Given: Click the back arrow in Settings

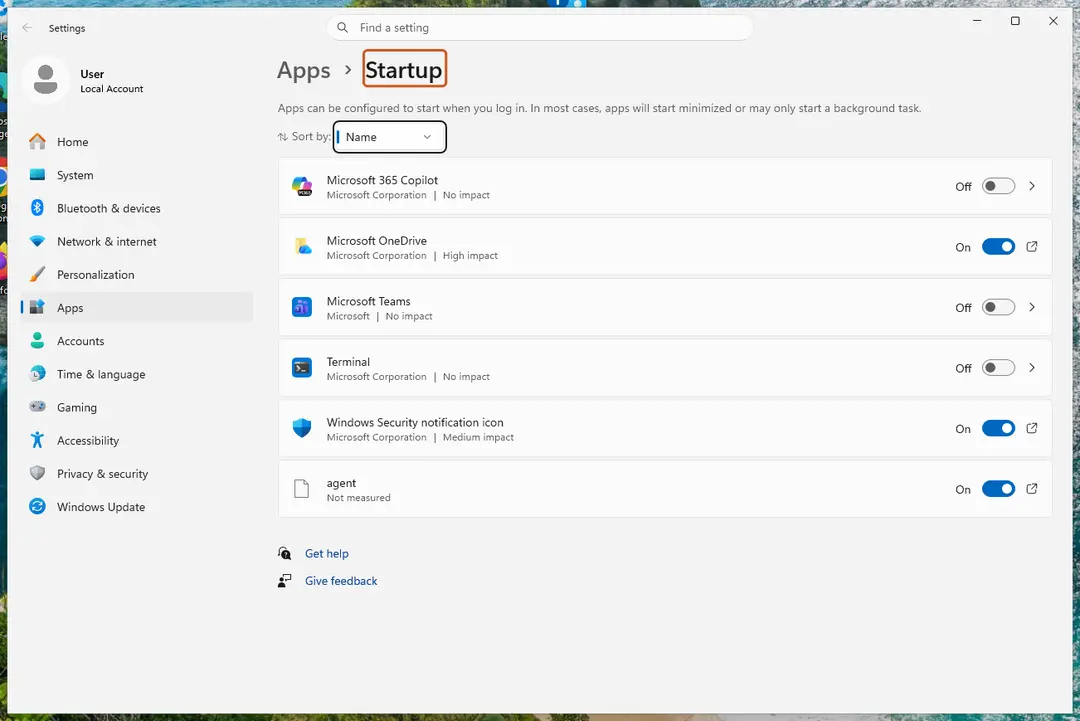Looking at the screenshot, I should click(x=27, y=28).
